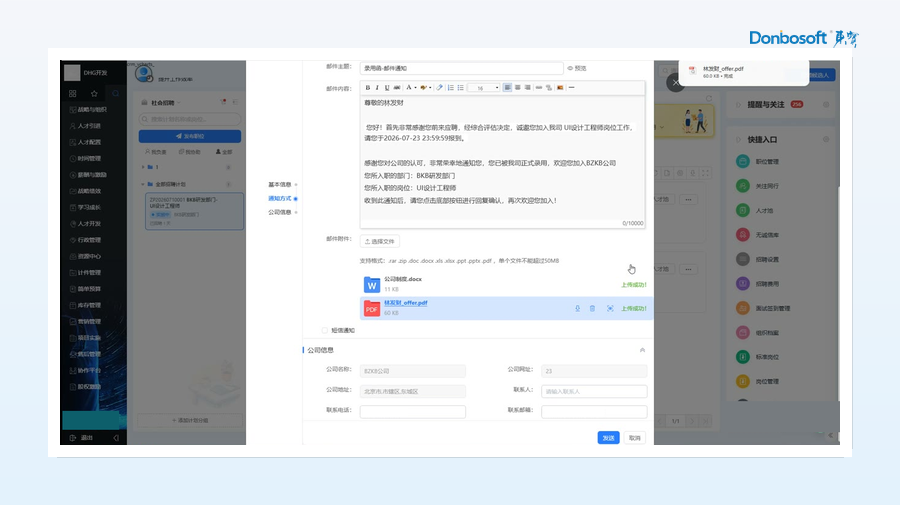Click the insert image icon in editor toolbar
The width and height of the screenshot is (900, 505).
pyautogui.click(x=560, y=88)
